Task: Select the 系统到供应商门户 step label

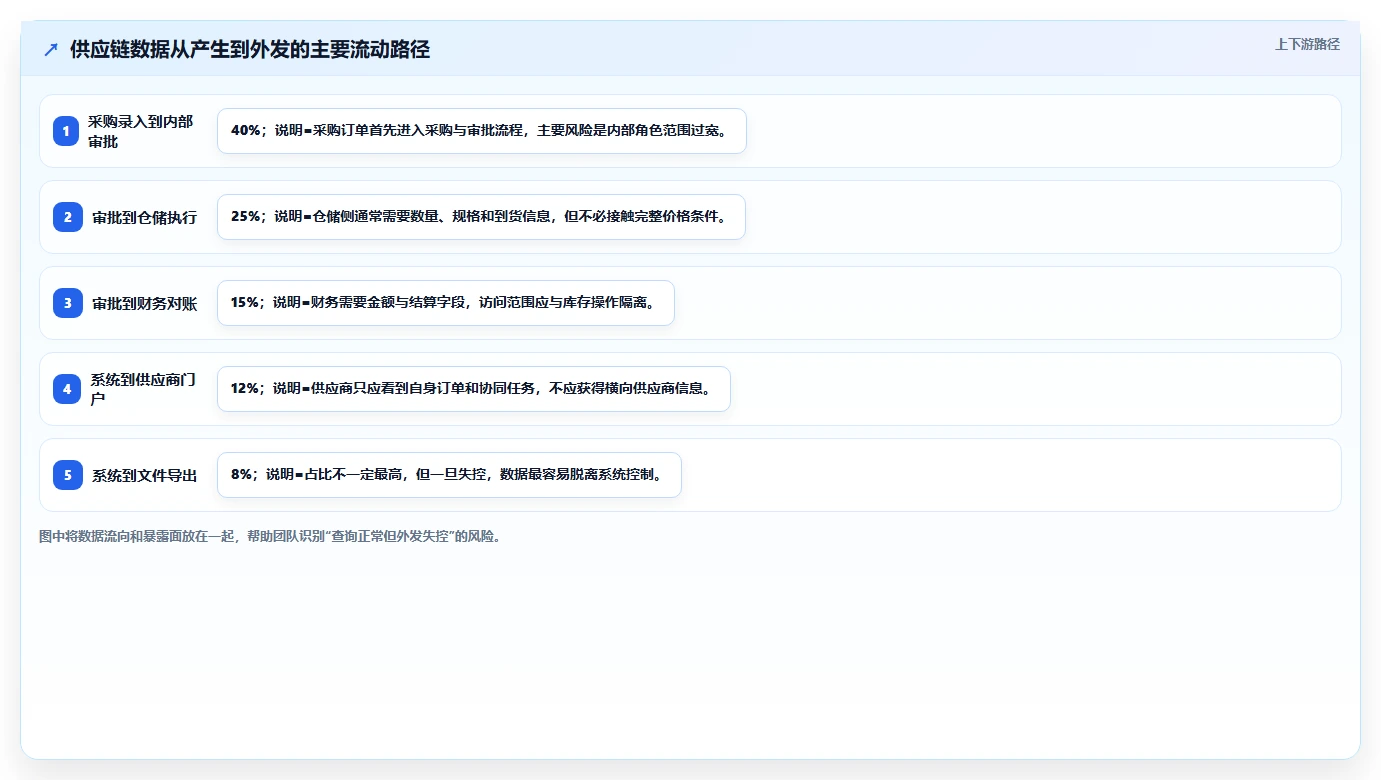Action: 143,389
